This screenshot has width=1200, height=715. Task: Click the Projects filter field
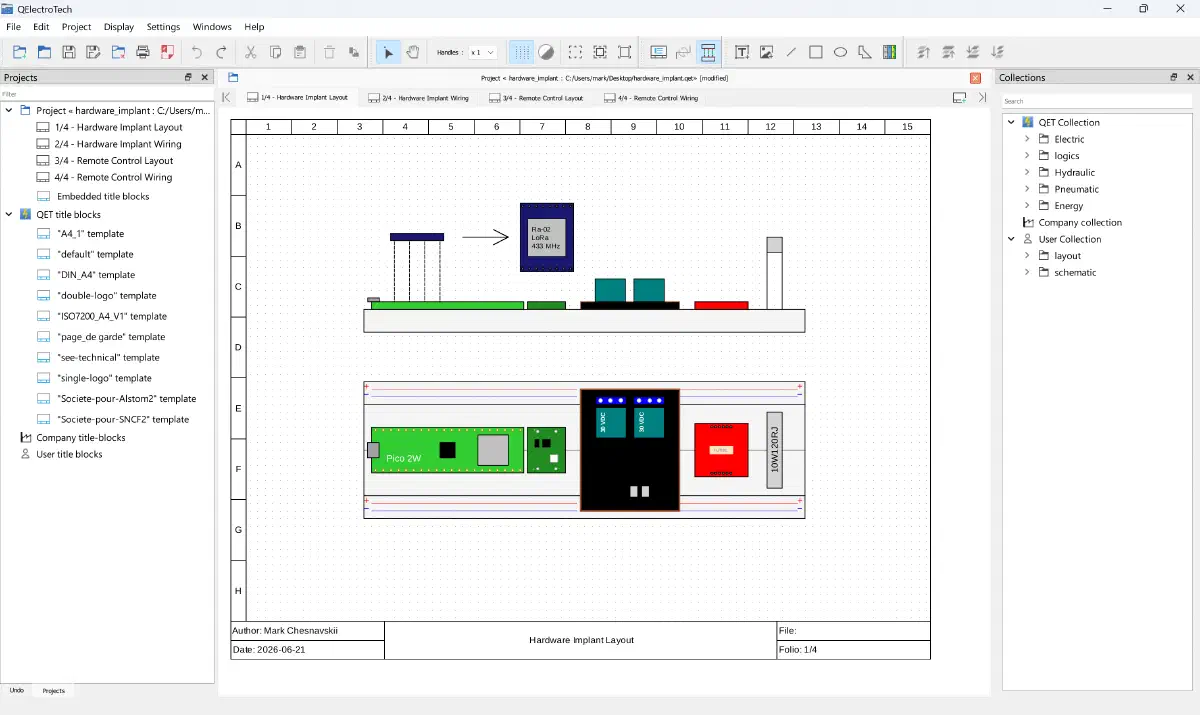tap(107, 94)
